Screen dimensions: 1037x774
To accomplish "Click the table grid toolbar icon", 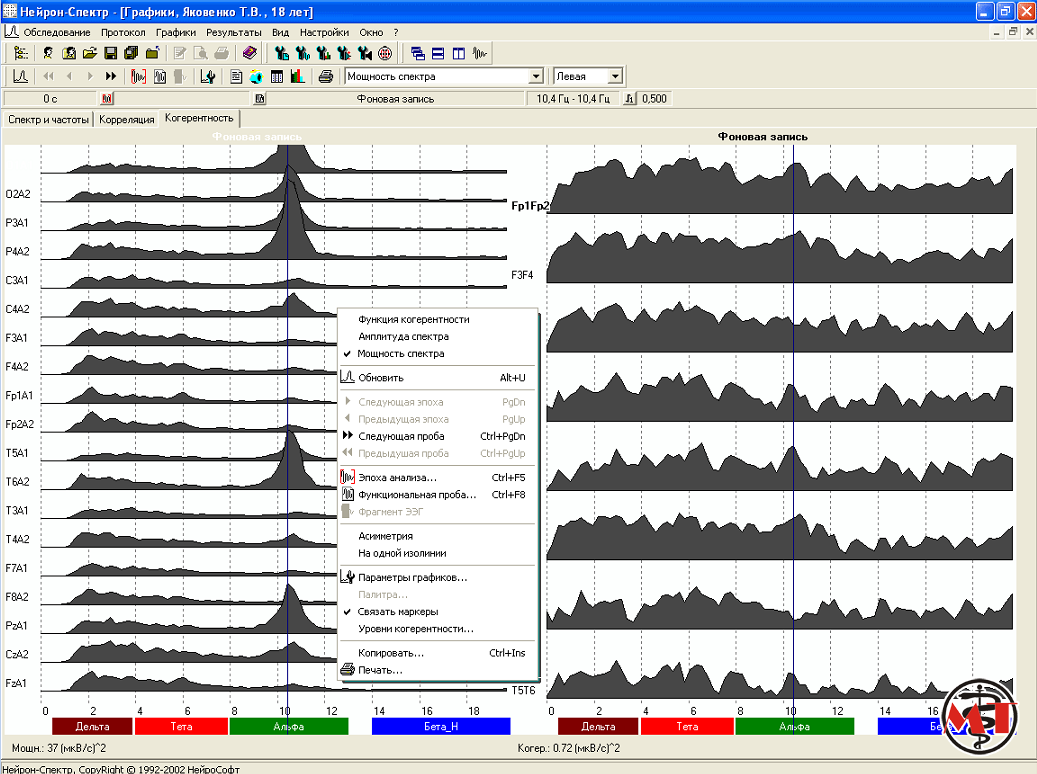I will pos(277,76).
